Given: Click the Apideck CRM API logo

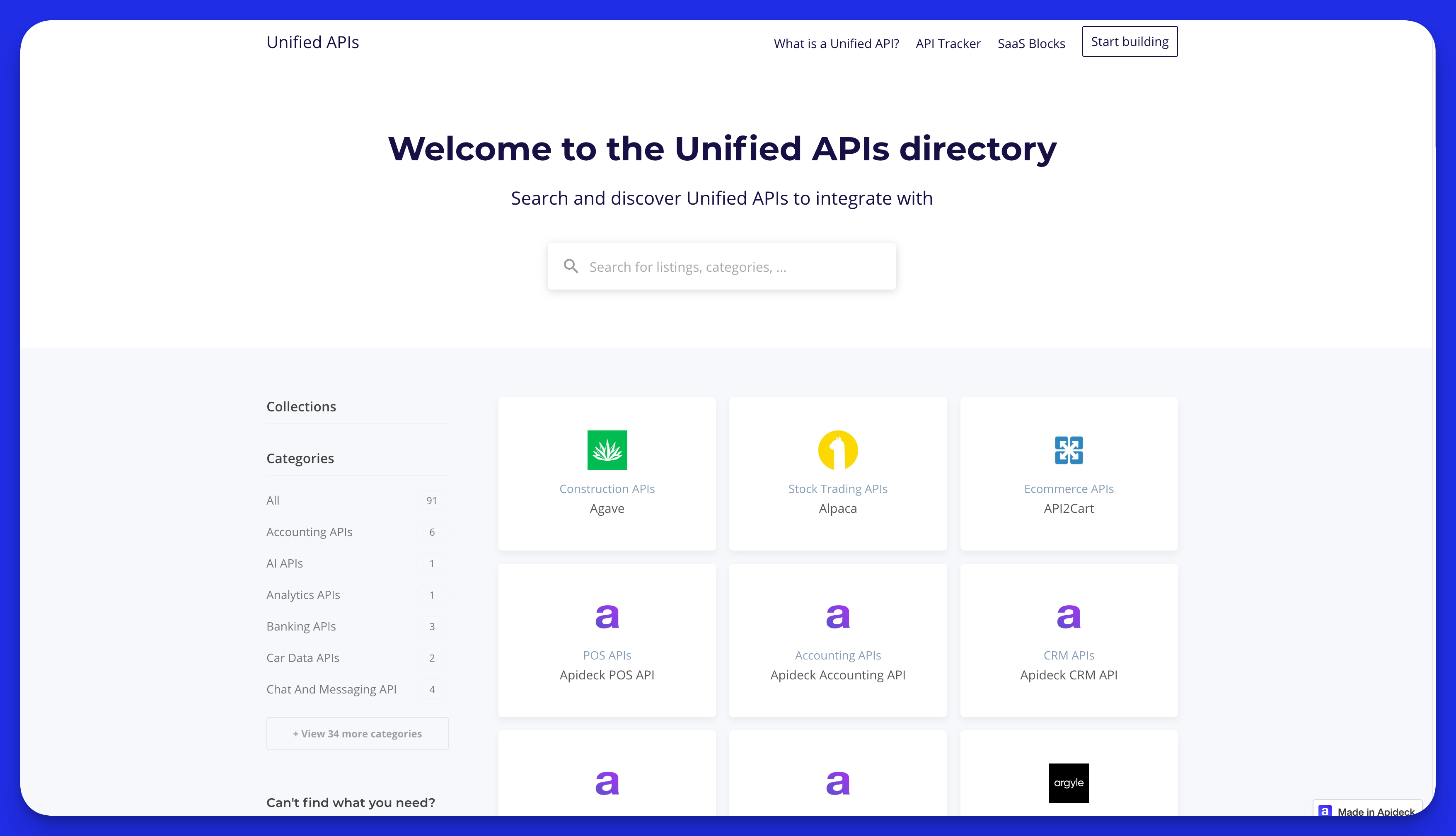Looking at the screenshot, I should coord(1068,616).
